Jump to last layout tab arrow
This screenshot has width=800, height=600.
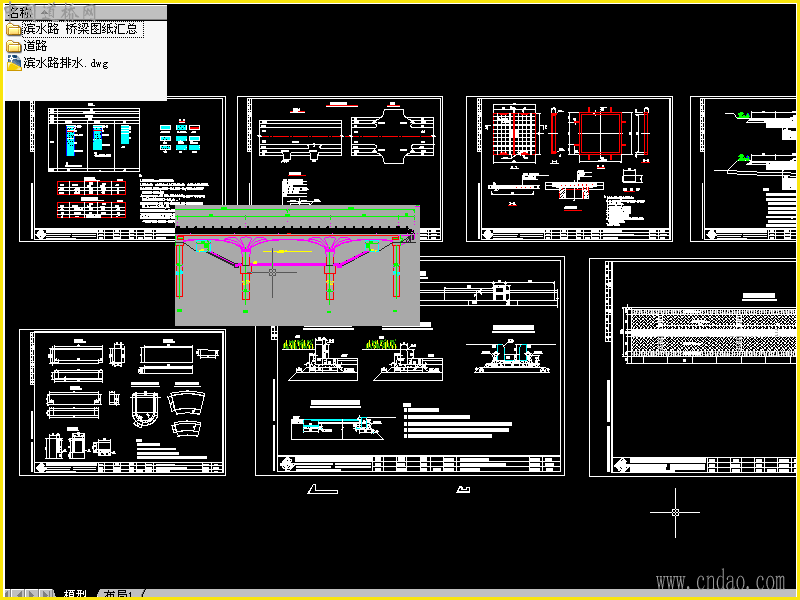[x=46, y=593]
